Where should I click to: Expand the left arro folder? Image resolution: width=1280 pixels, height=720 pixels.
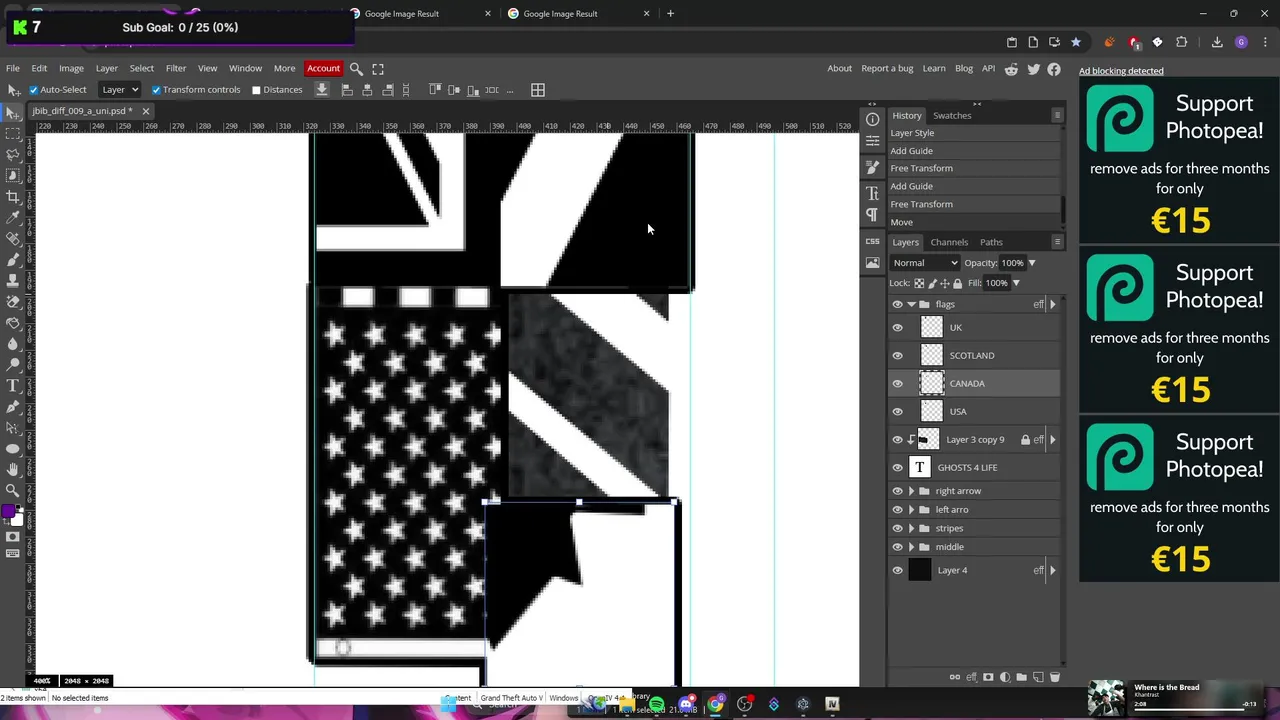coord(911,510)
